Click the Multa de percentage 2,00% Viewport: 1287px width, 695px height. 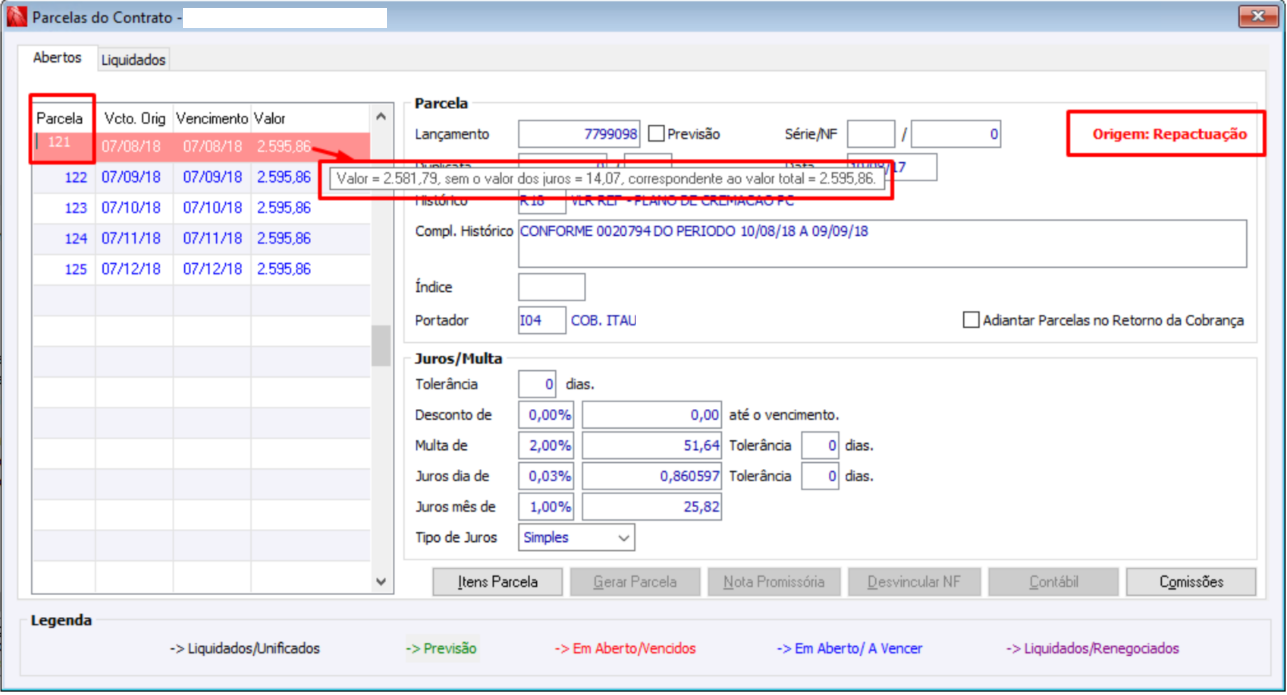coord(546,445)
